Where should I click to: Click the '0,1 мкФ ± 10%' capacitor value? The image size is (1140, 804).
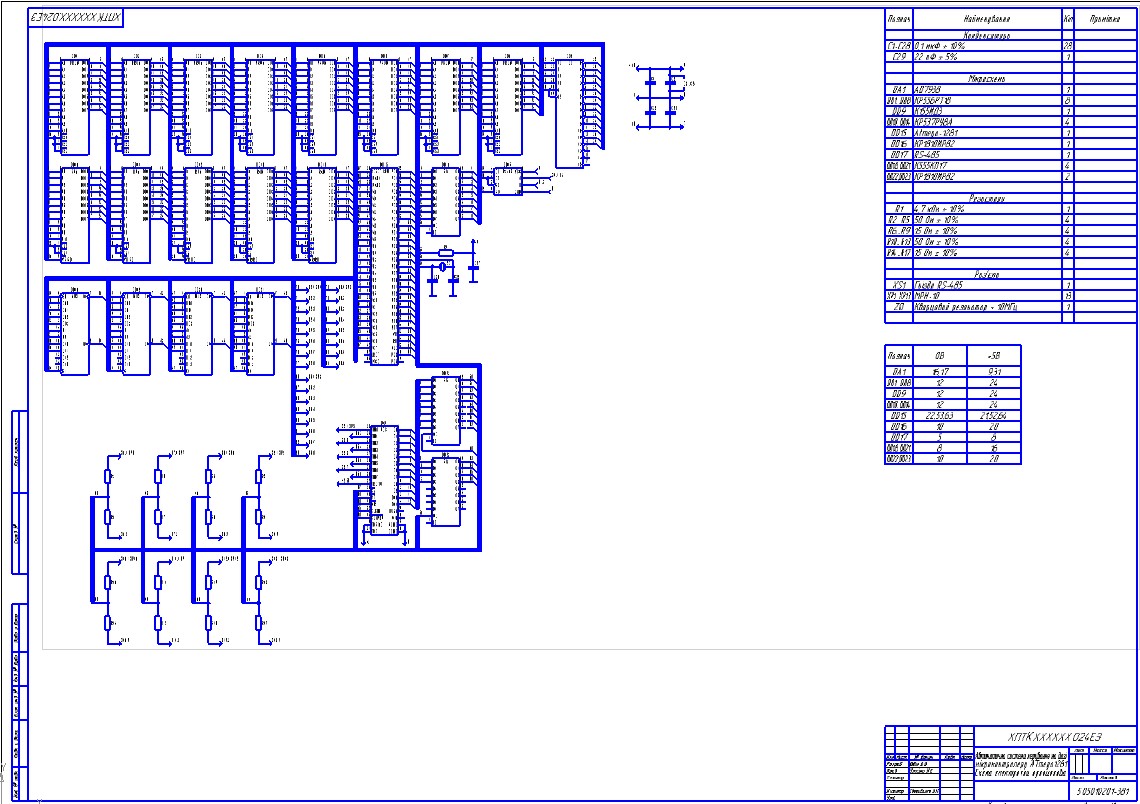point(940,46)
